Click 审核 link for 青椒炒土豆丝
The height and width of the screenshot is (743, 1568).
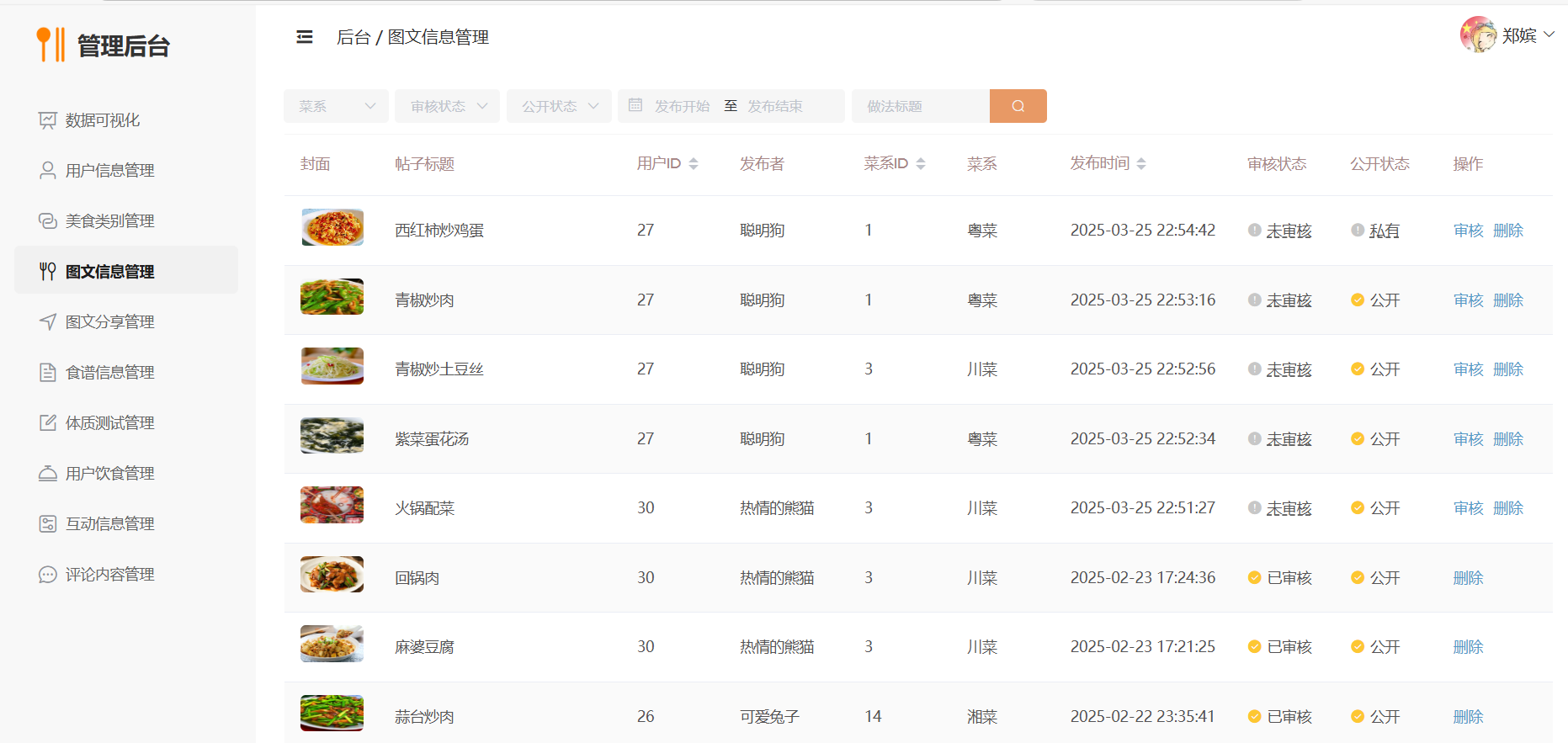coord(1468,369)
